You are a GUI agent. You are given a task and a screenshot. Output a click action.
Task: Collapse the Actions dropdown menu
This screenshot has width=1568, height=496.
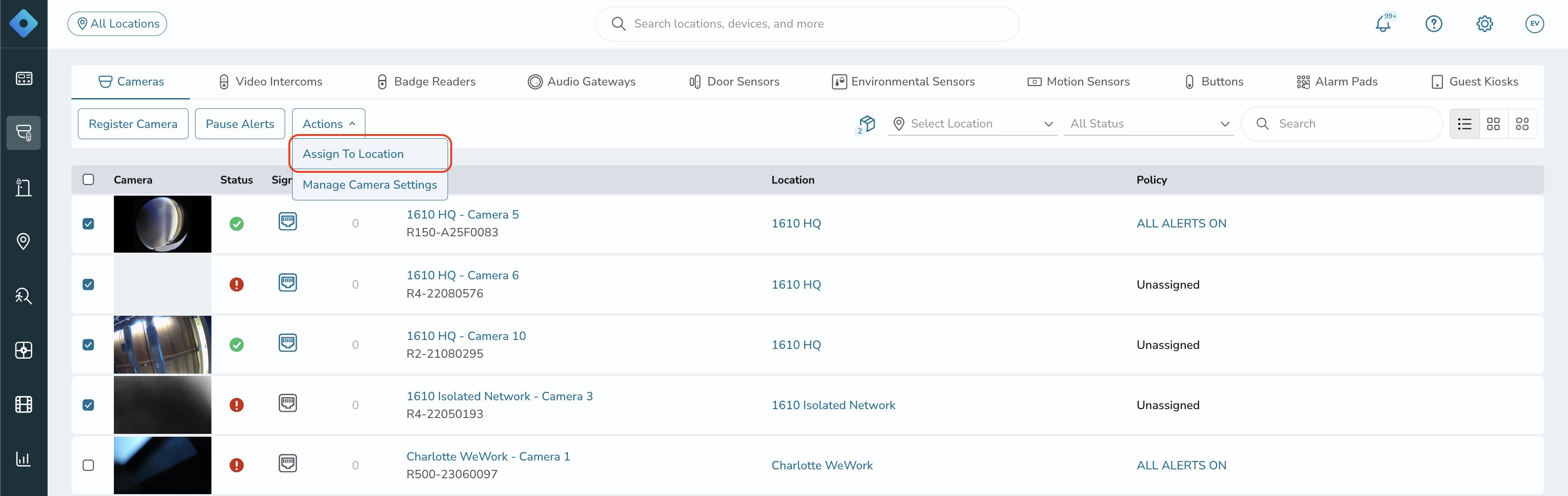(328, 124)
